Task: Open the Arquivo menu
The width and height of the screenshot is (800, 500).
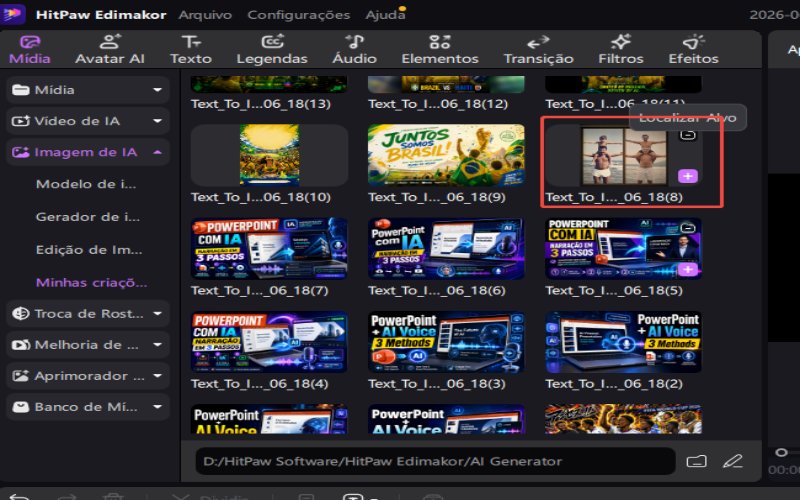Action: coord(205,15)
